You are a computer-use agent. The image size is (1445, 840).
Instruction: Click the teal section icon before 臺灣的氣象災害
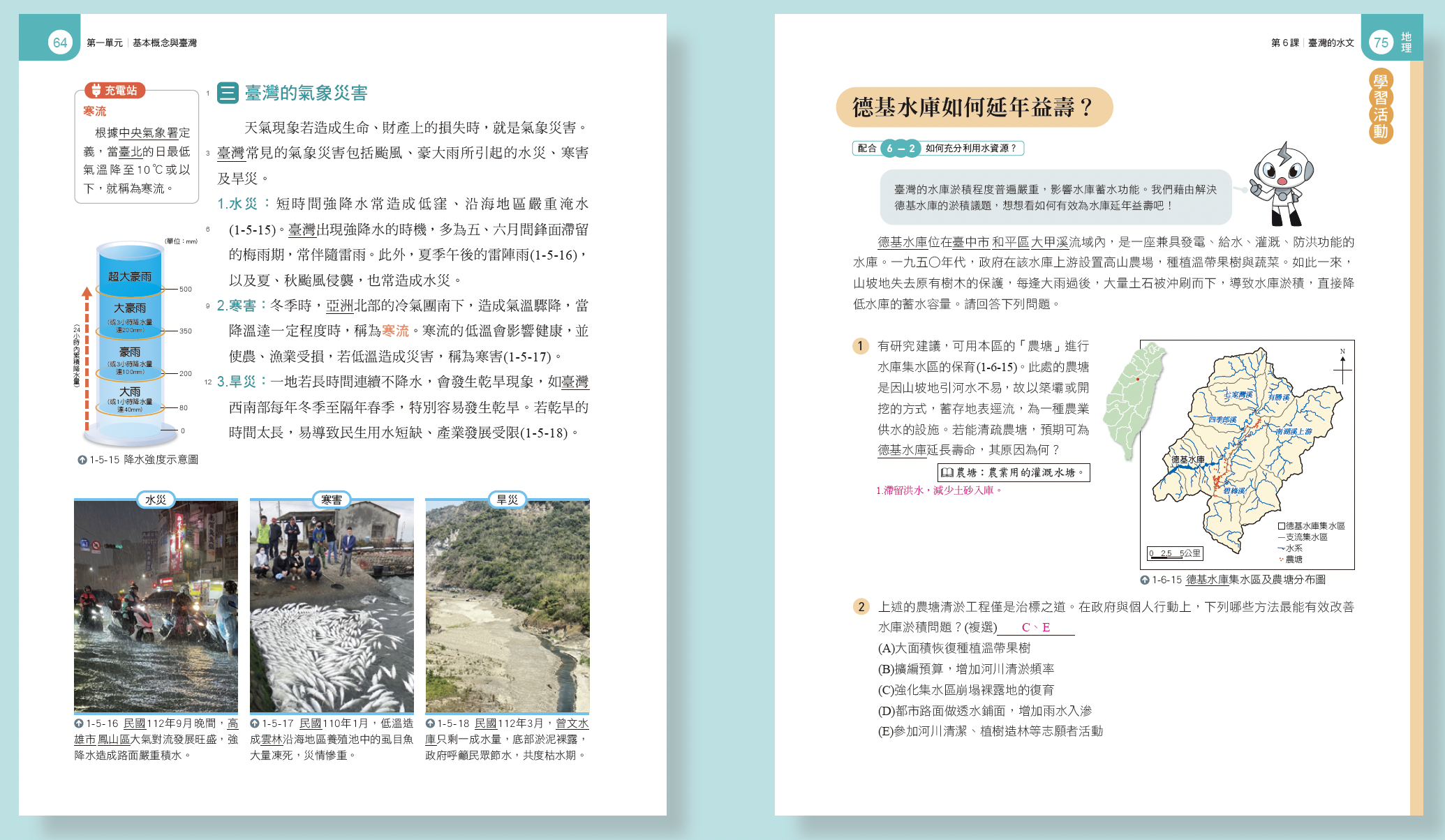pyautogui.click(x=228, y=93)
